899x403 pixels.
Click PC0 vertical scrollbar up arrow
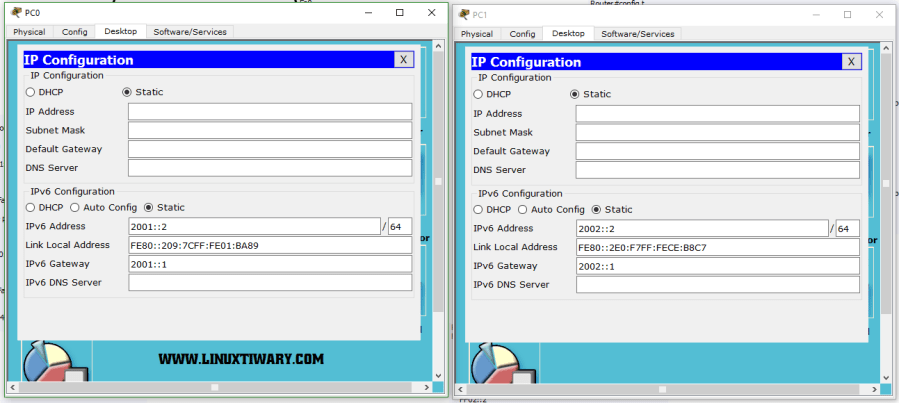coord(439,46)
